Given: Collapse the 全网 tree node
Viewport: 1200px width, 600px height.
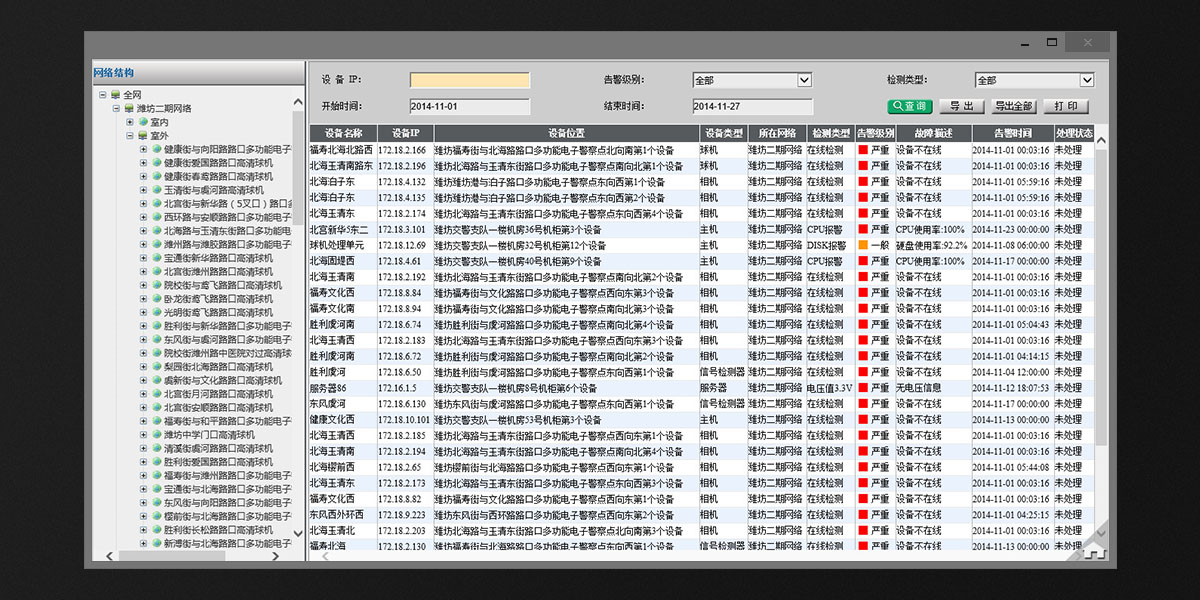Looking at the screenshot, I should pos(102,95).
